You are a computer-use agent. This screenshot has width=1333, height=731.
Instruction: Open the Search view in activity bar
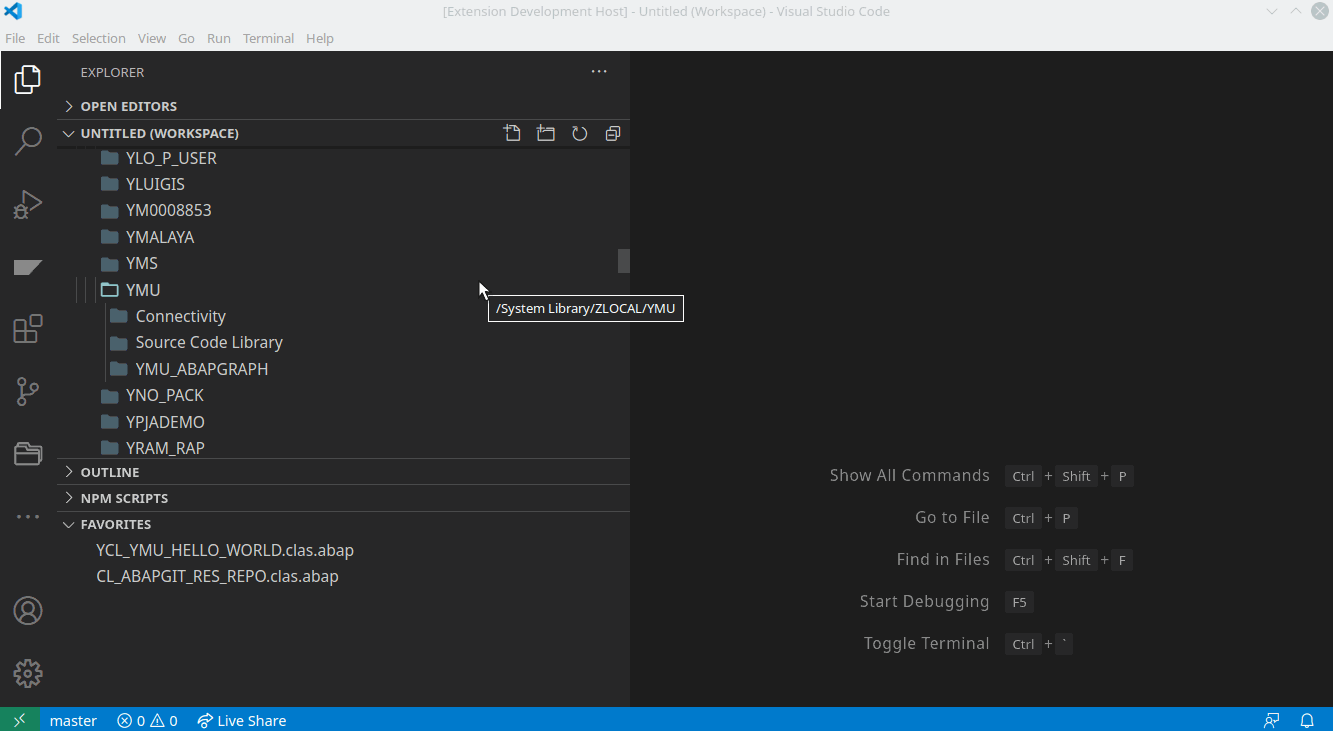pos(28,141)
